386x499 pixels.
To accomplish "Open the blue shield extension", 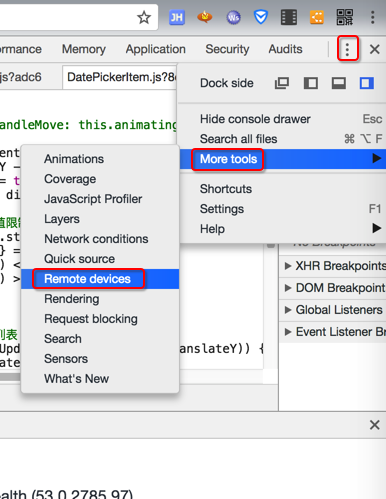I will 261,17.
